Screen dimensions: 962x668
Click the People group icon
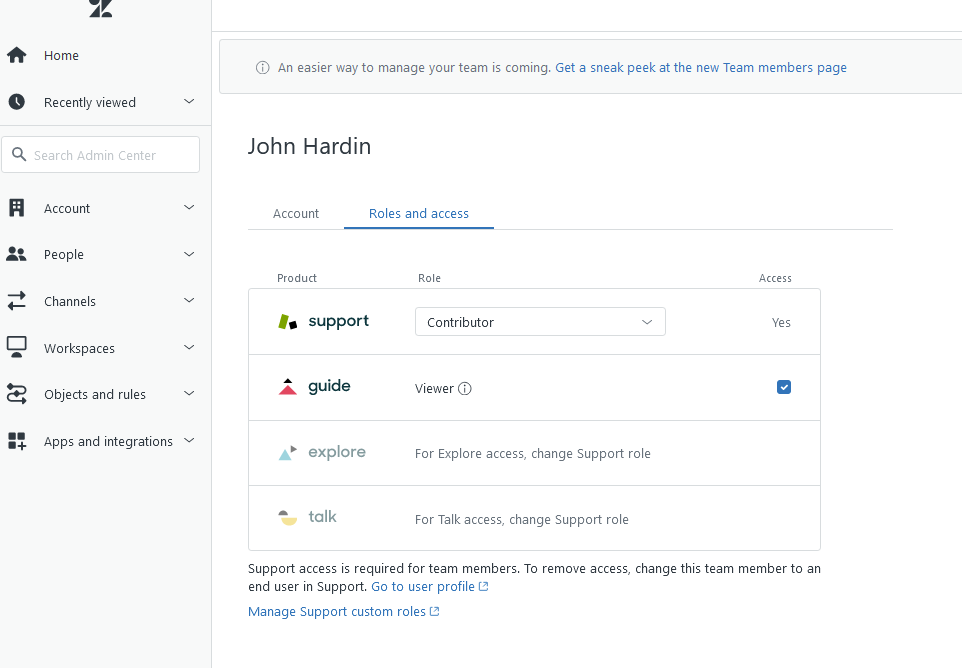17,254
